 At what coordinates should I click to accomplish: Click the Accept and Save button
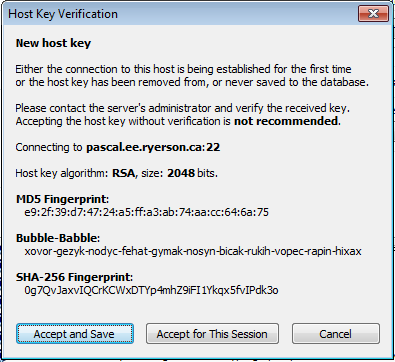click(x=75, y=334)
